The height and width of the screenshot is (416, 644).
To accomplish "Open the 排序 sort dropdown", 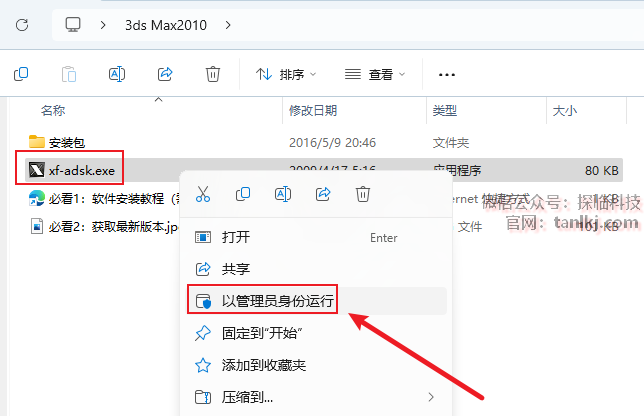I will click(x=286, y=74).
